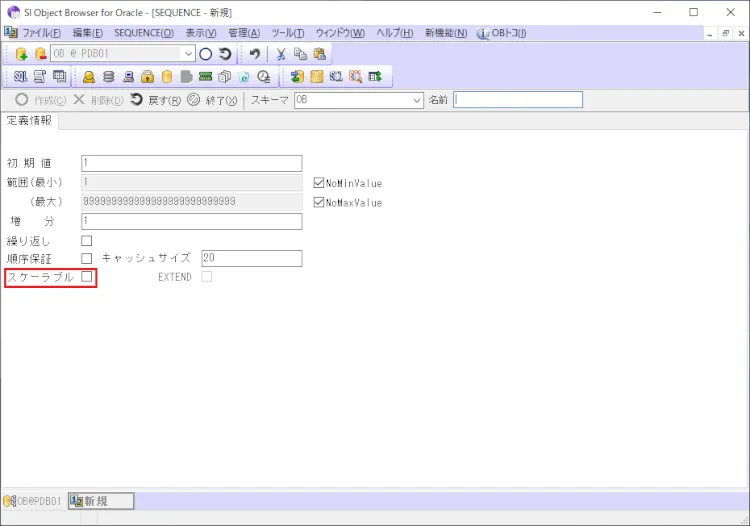Open the SQL execution icon
The height and width of the screenshot is (526, 750).
click(x=21, y=77)
